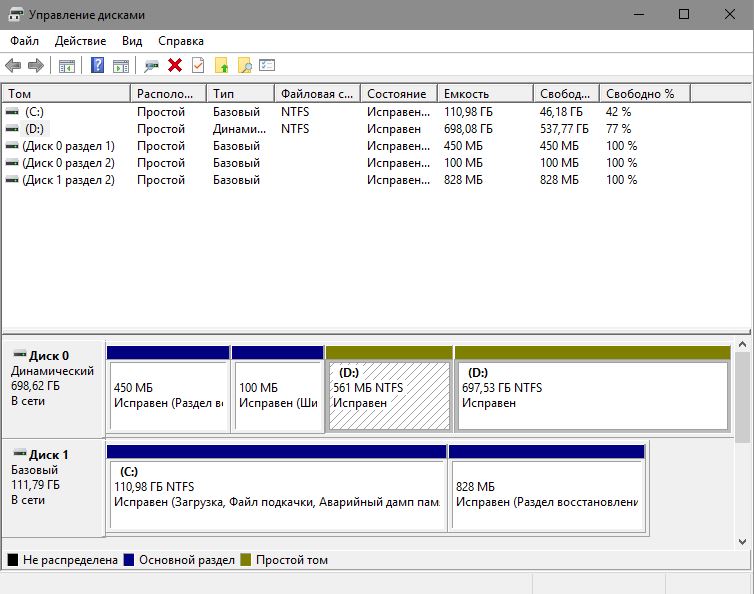Image resolution: width=754 pixels, height=594 pixels.
Task: Click the Forward arrow in toolbar
Action: coord(35,66)
